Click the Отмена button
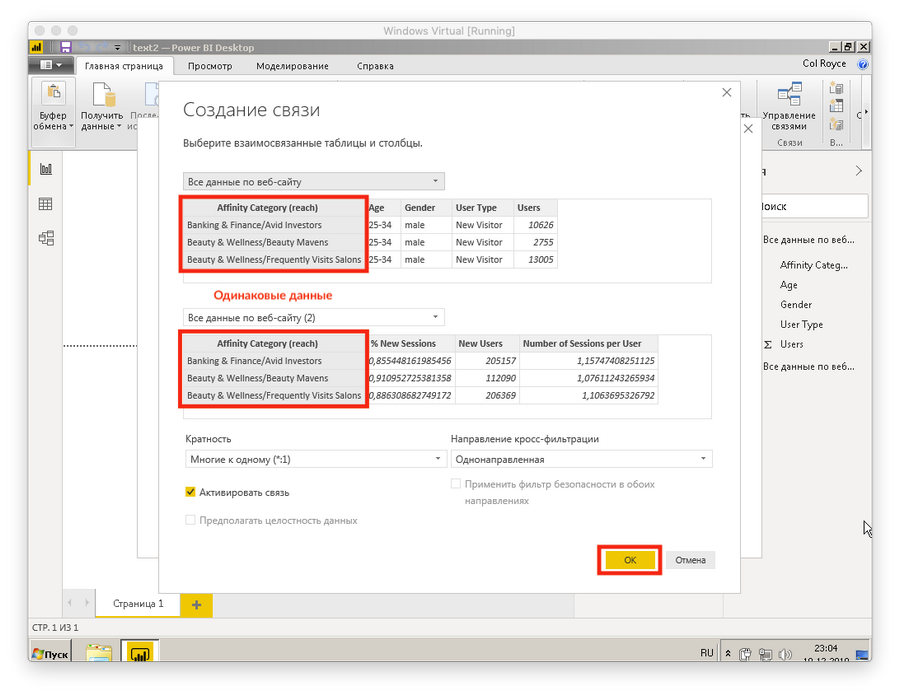 [x=690, y=560]
